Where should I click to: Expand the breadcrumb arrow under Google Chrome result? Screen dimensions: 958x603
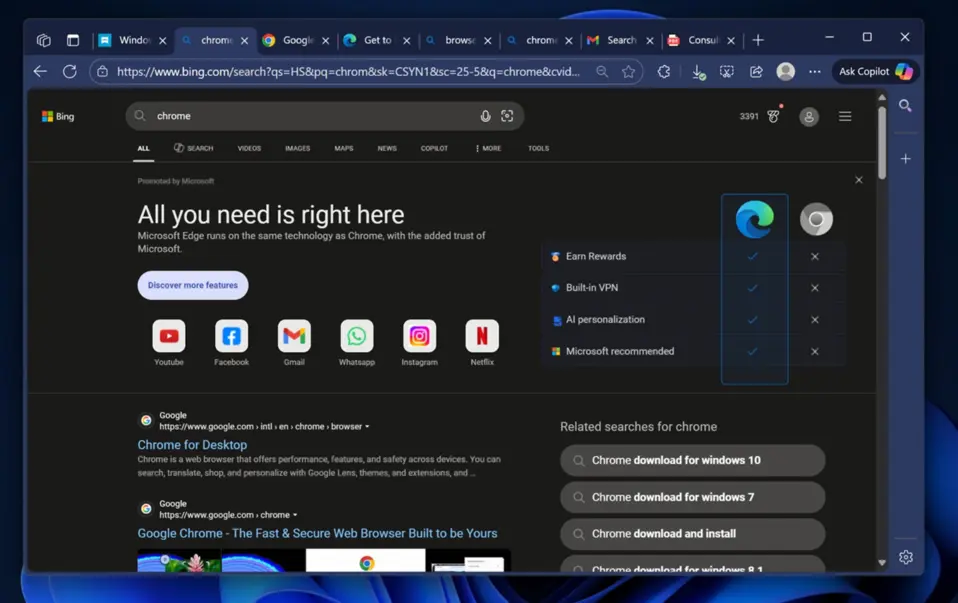click(293, 514)
